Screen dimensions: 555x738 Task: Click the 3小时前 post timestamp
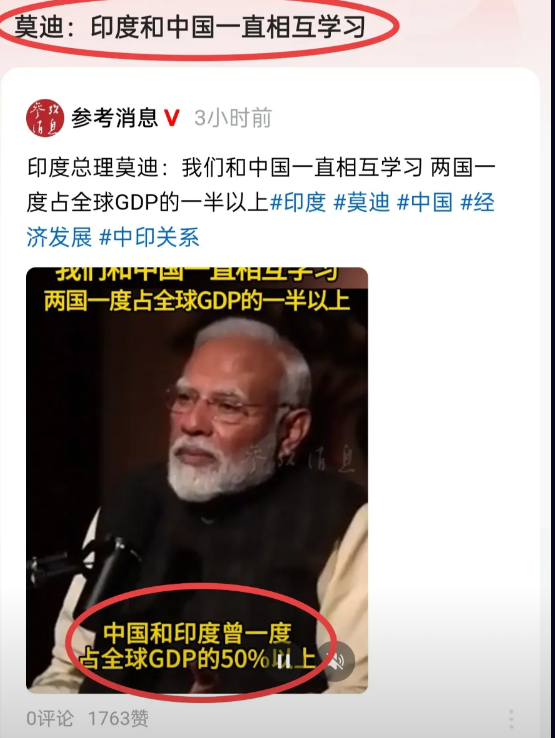pos(233,118)
